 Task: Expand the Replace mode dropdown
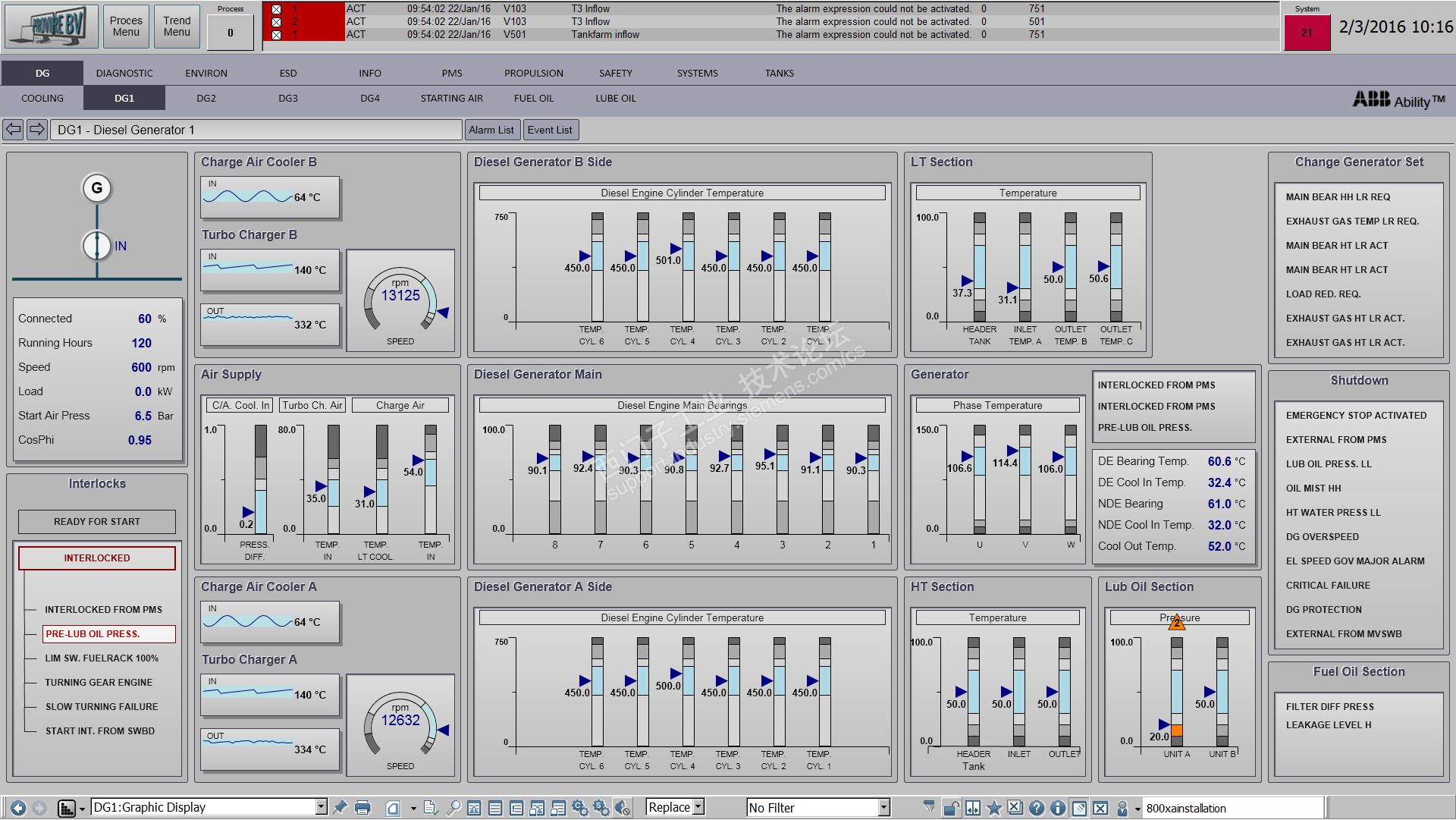(698, 807)
